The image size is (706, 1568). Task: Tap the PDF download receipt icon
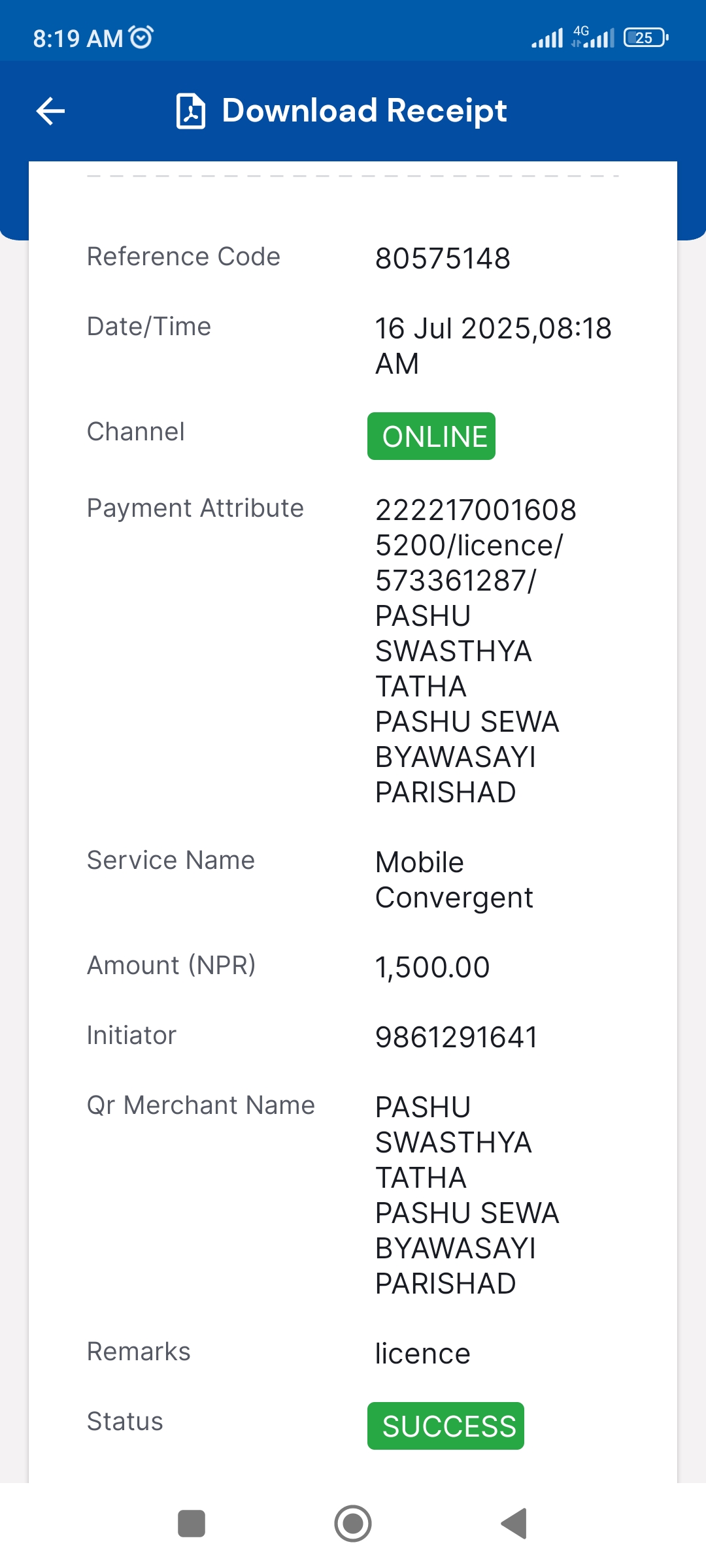[191, 111]
